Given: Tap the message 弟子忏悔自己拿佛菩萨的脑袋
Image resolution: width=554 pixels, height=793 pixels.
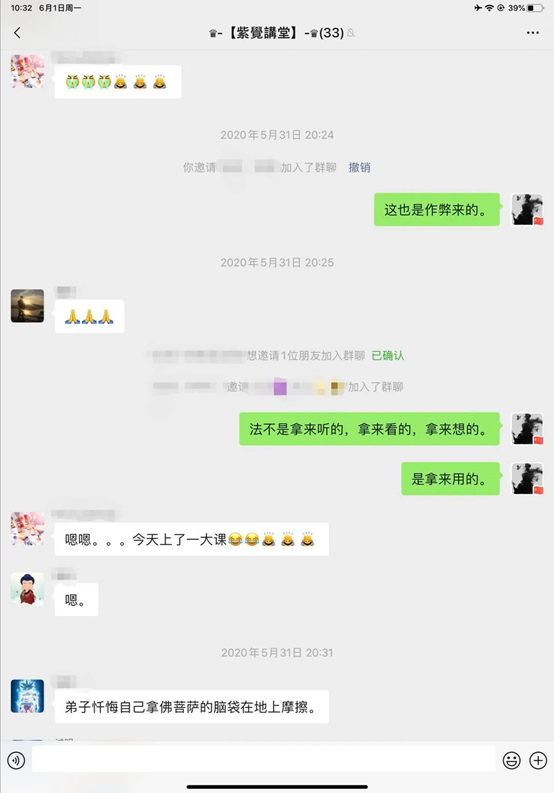Looking at the screenshot, I should tap(192, 707).
